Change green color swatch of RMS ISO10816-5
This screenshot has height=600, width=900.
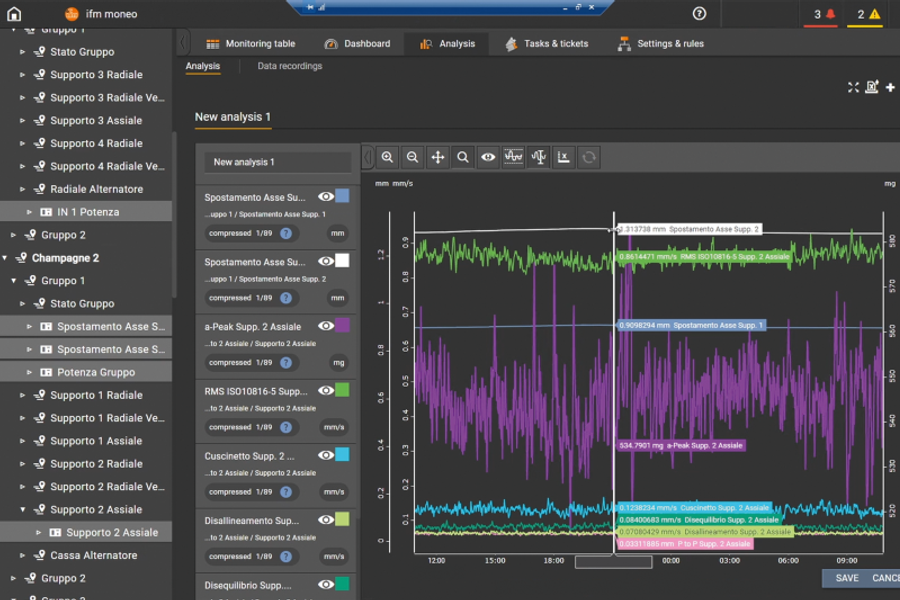[342, 390]
